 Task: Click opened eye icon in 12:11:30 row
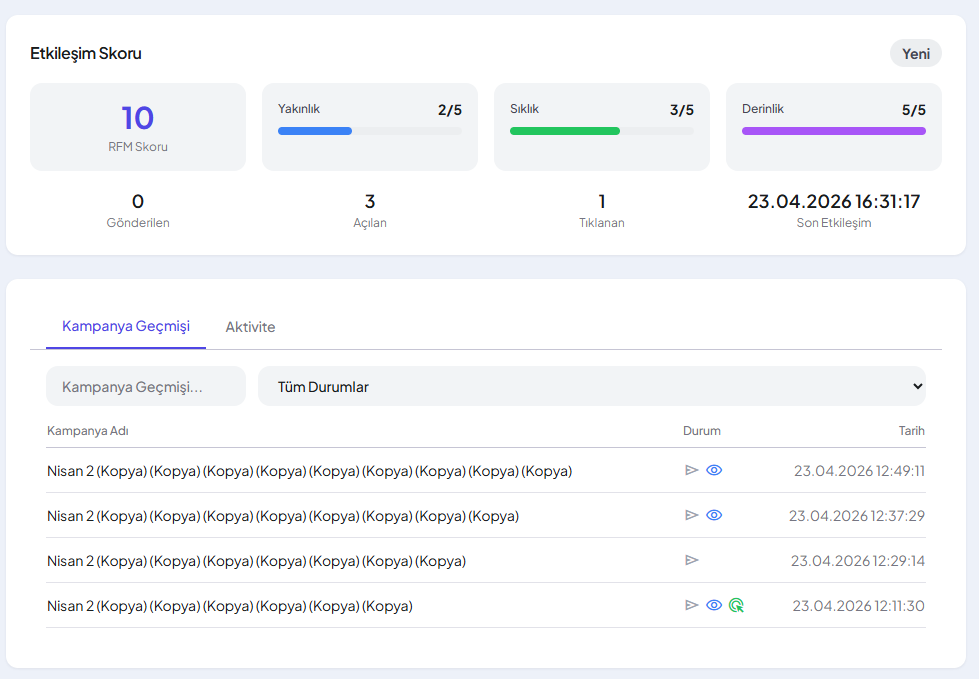click(x=714, y=605)
